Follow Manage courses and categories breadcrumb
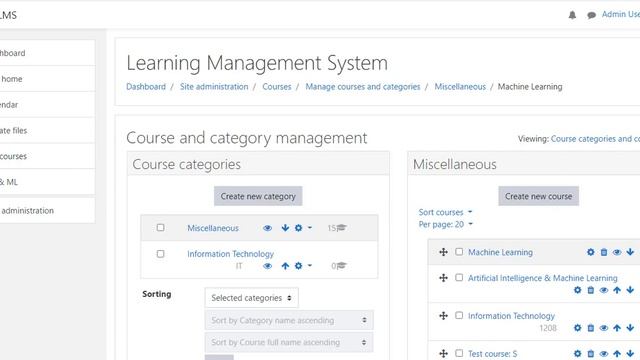 363,87
